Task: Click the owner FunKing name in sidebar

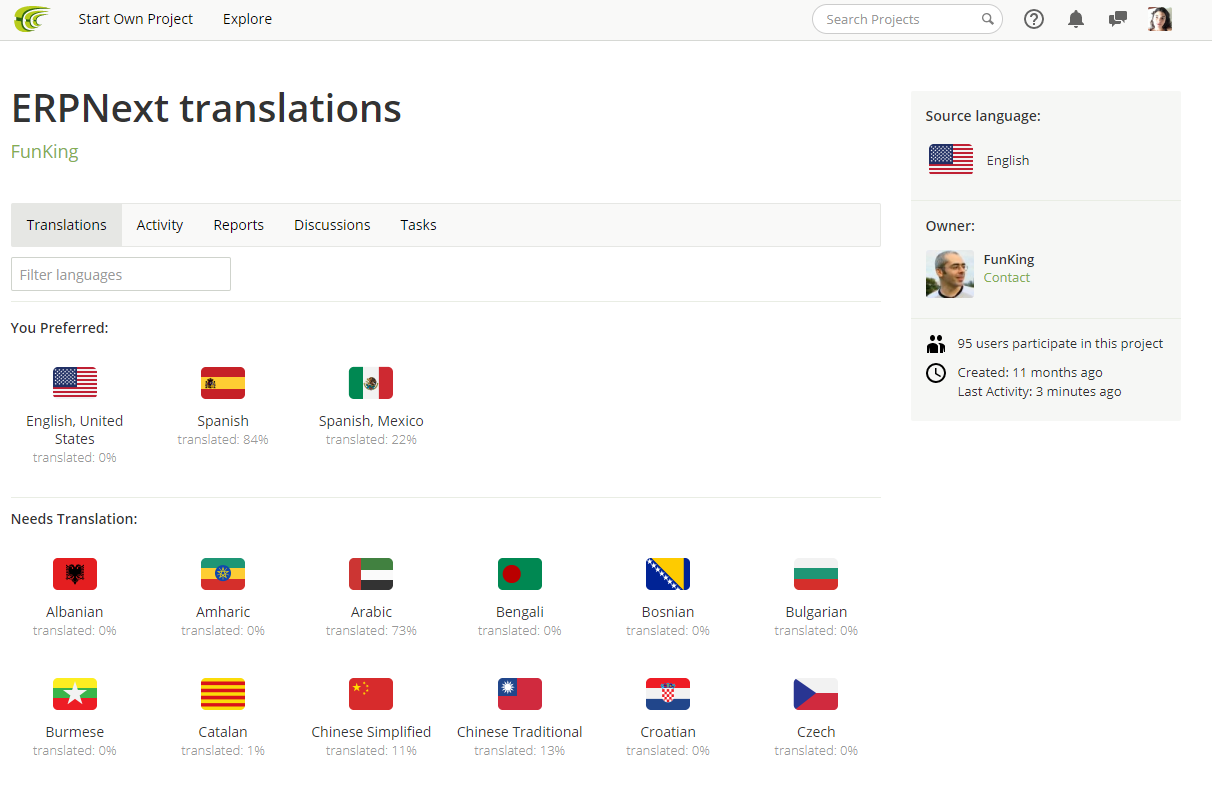Action: pyautogui.click(x=1009, y=260)
